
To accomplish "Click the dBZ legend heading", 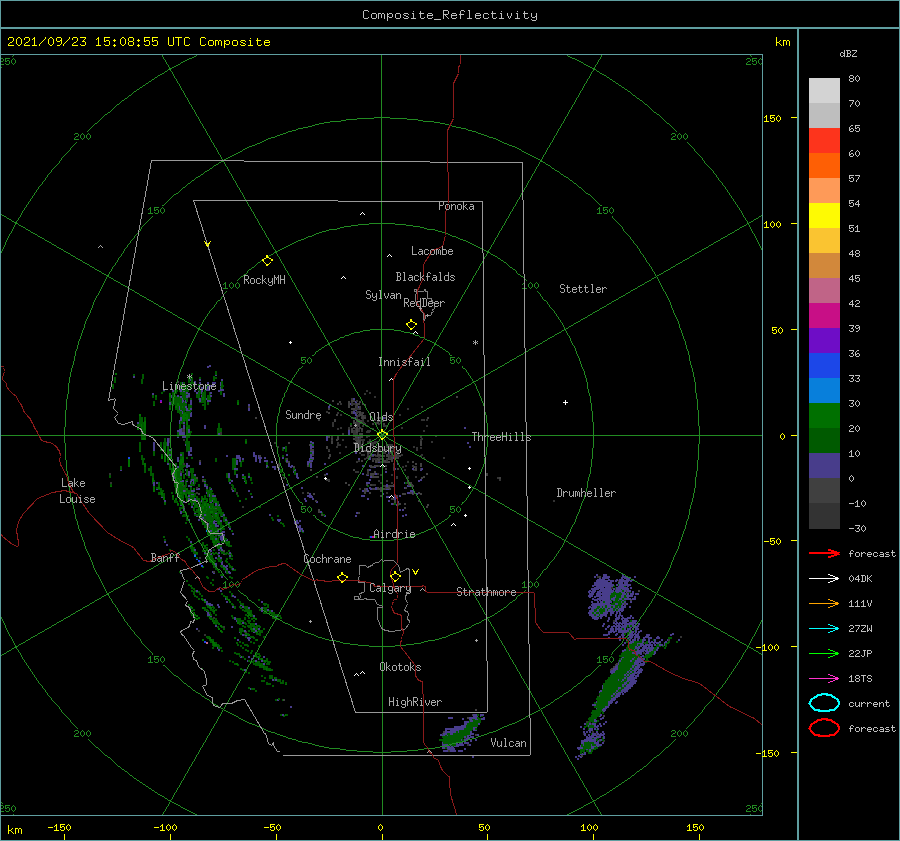I will [x=848, y=53].
